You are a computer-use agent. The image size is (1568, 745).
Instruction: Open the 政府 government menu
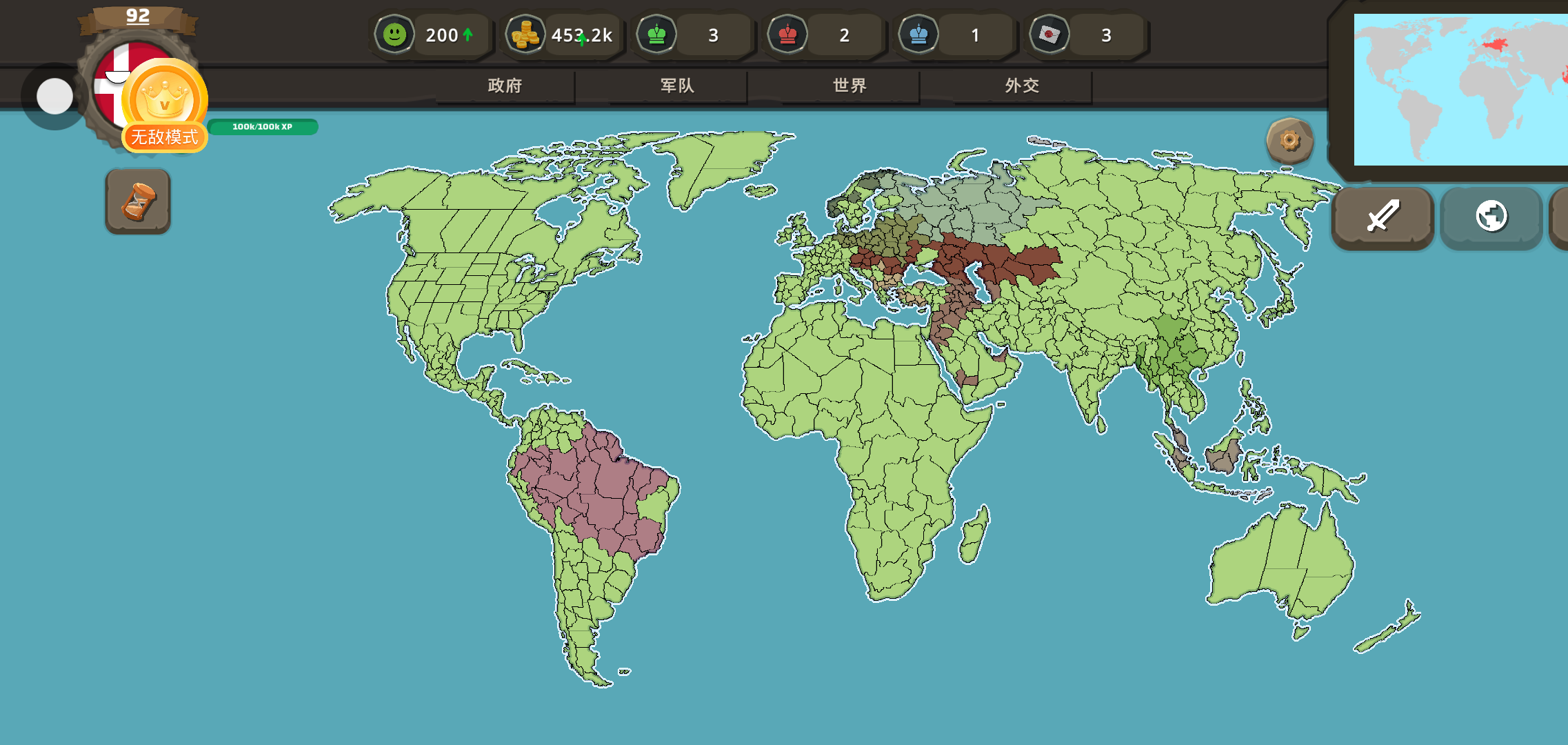pyautogui.click(x=505, y=86)
